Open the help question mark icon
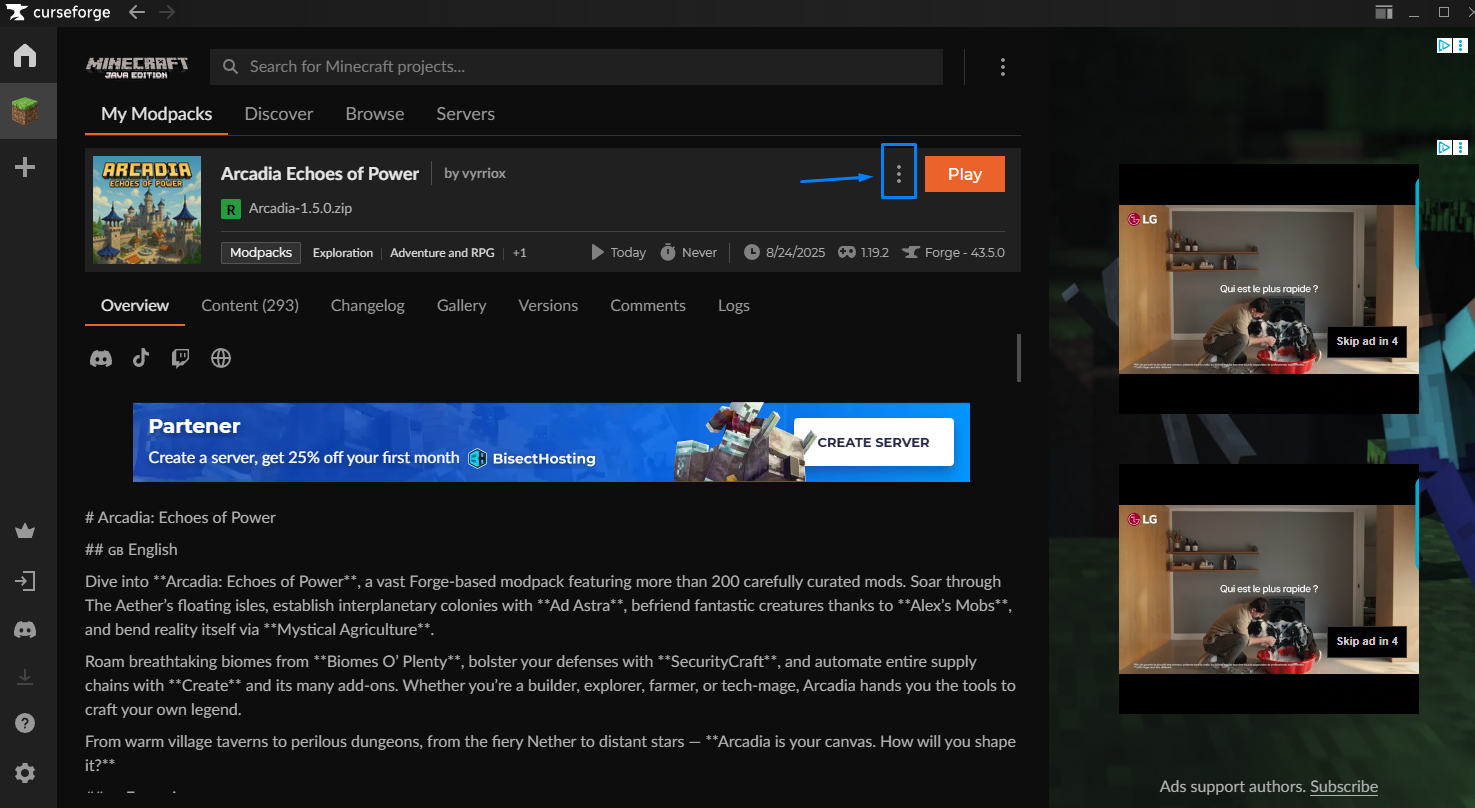The width and height of the screenshot is (1475, 808). 25,723
